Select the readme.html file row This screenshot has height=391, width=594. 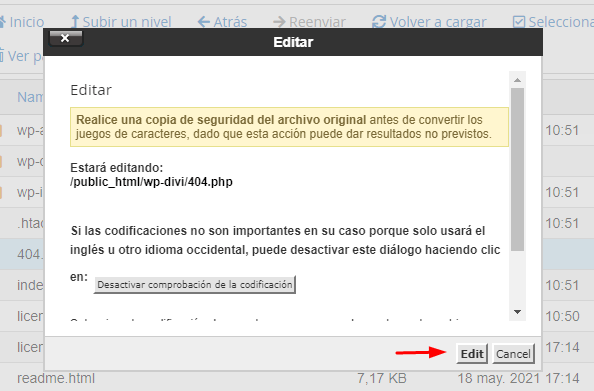pos(297,378)
